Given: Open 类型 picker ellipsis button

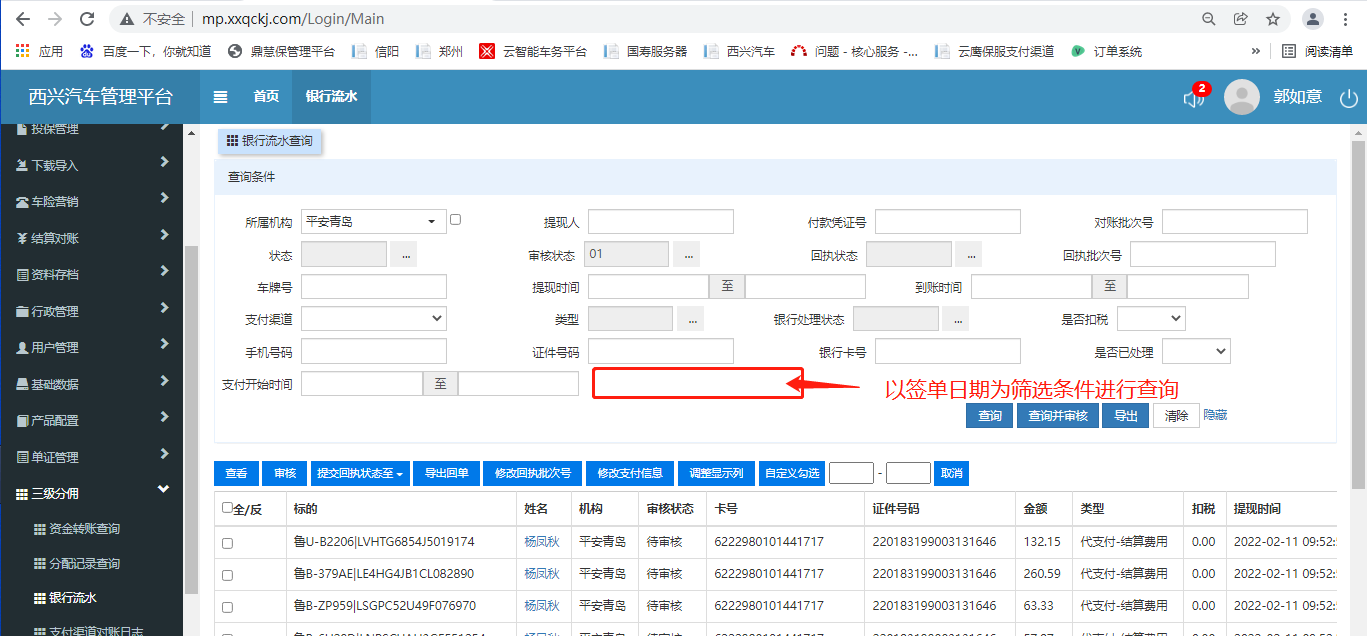Looking at the screenshot, I should pos(690,318).
